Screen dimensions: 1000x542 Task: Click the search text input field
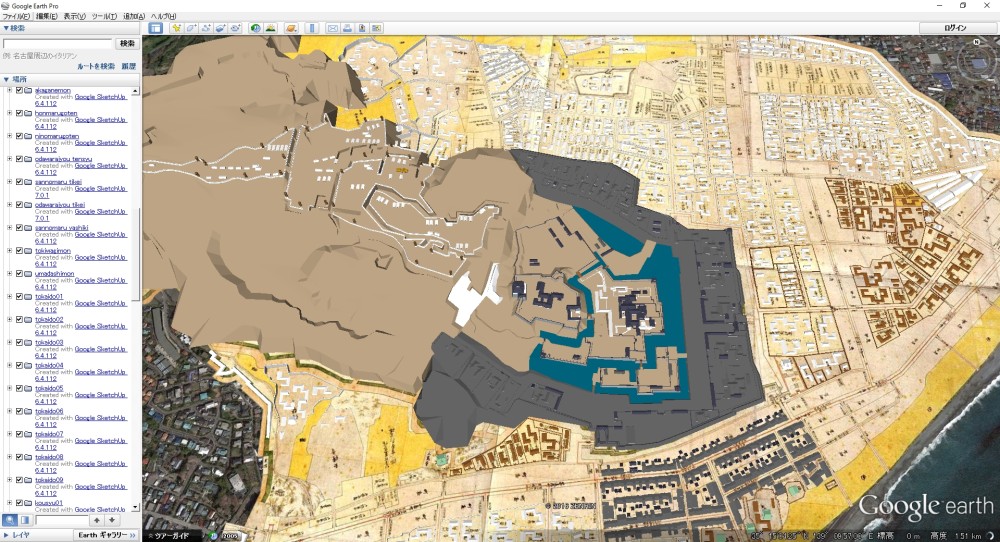(57, 44)
